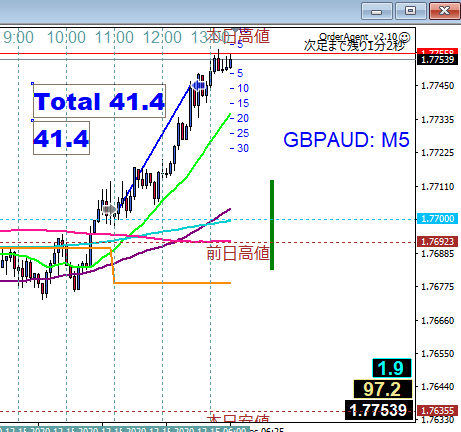Click the 1.77000 cyan price tag
The height and width of the screenshot is (432, 461).
point(438,219)
